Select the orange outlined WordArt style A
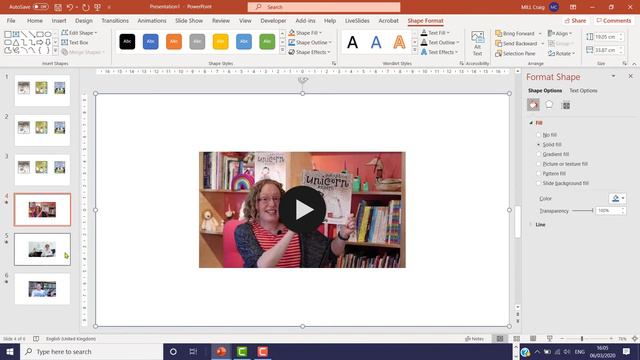This screenshot has width=640, height=360. 399,42
